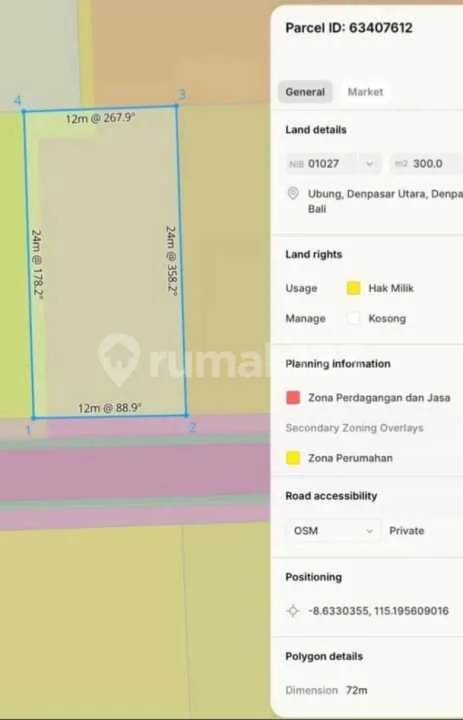Click the Private road access value
The width and height of the screenshot is (463, 720).
[x=407, y=531]
